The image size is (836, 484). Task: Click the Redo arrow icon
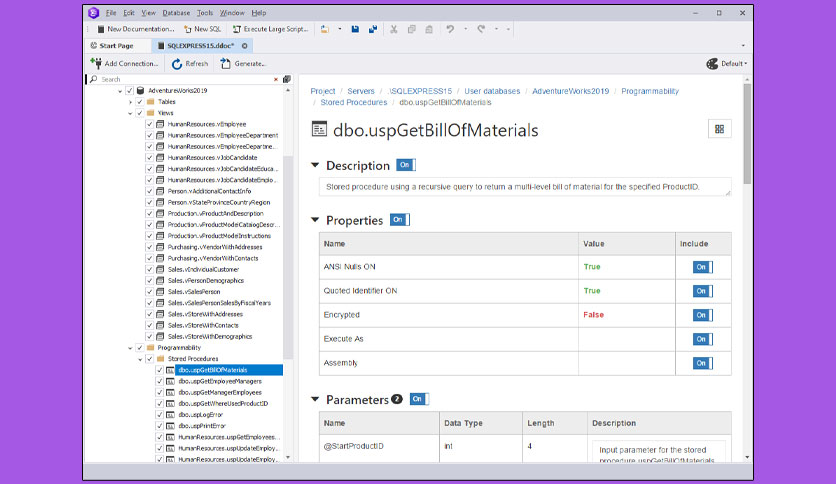click(x=481, y=29)
